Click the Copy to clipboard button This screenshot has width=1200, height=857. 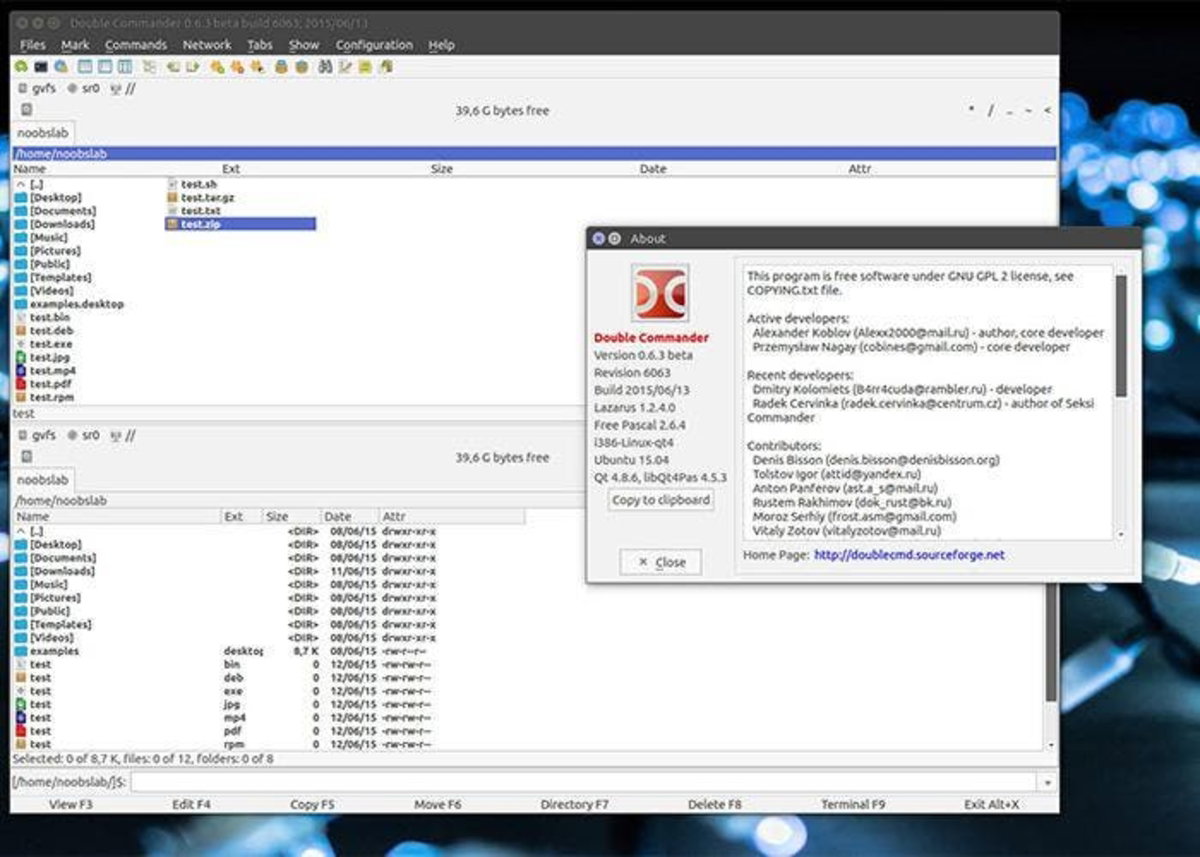[661, 500]
